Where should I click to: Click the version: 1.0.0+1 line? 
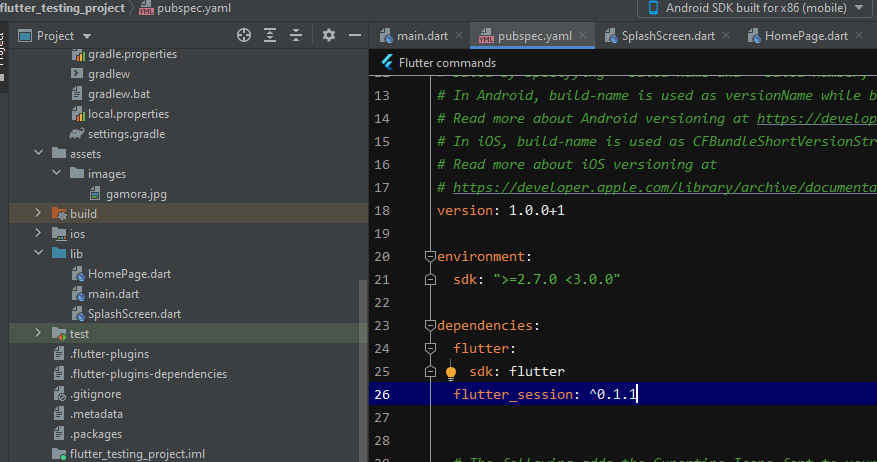coord(501,210)
